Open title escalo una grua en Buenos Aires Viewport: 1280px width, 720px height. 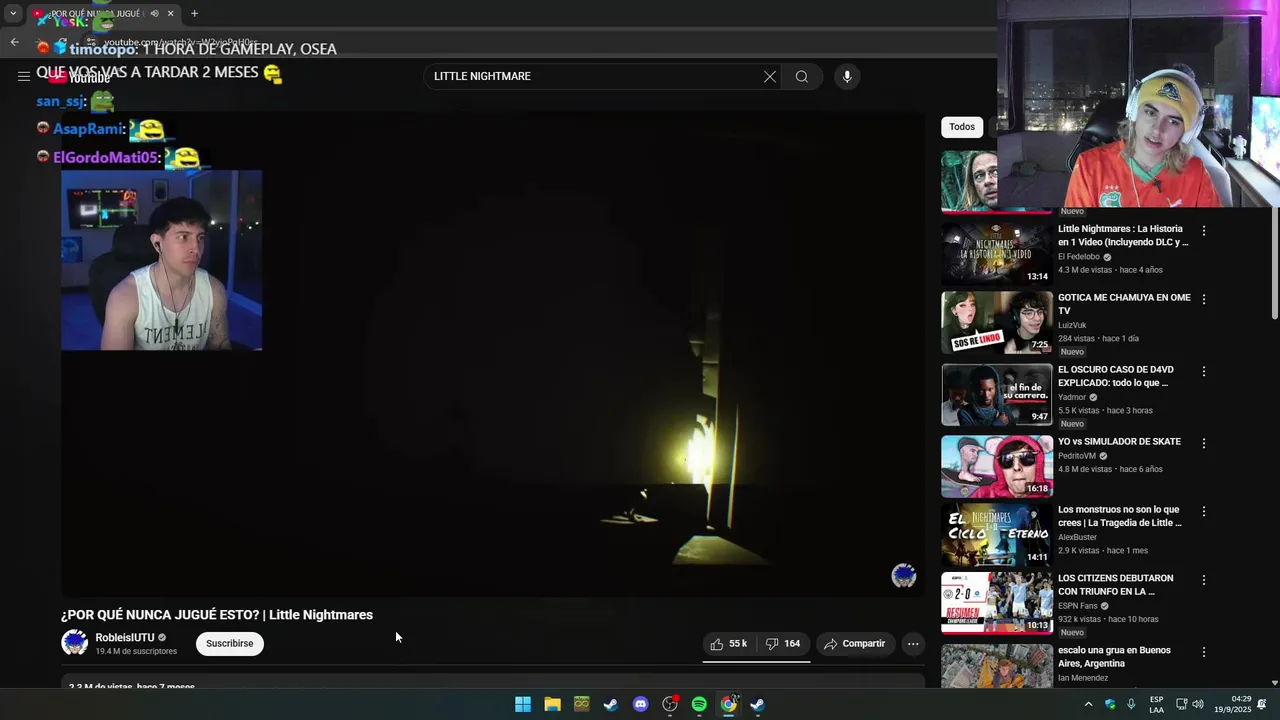(x=1114, y=657)
